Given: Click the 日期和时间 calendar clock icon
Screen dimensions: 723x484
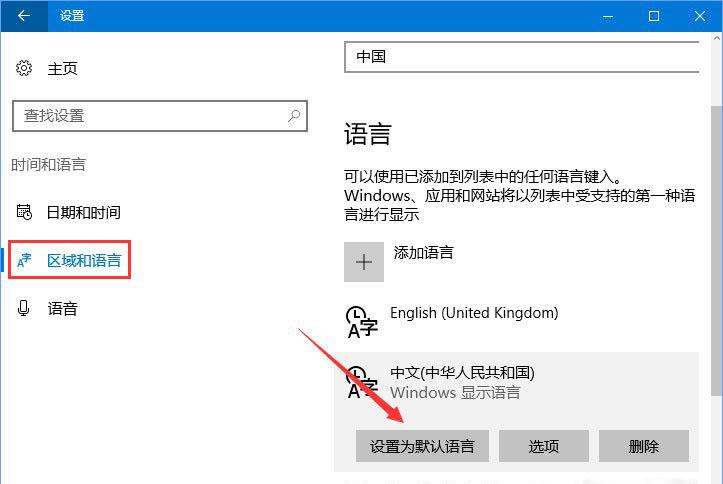Looking at the screenshot, I should click(24, 212).
